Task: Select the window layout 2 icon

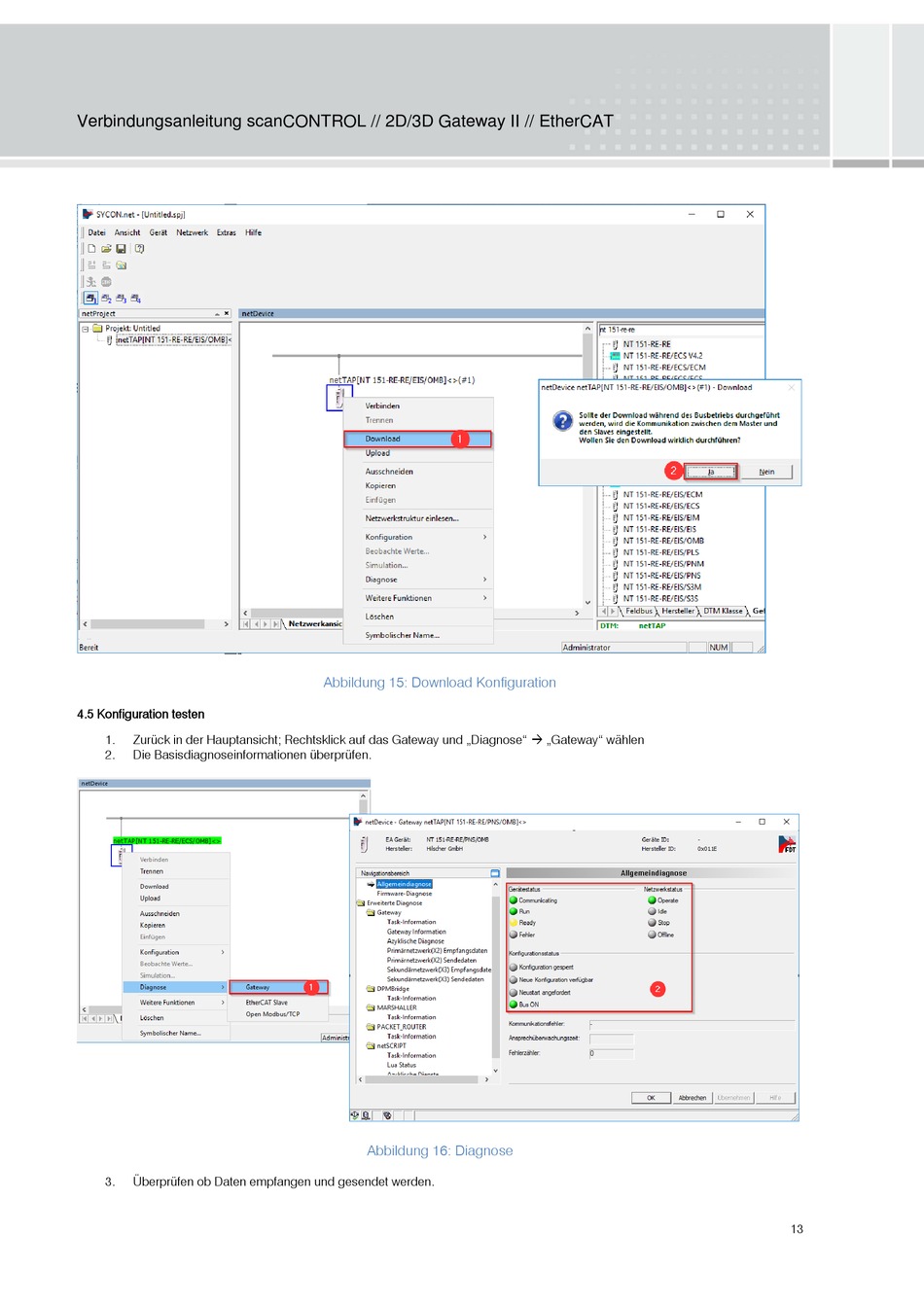Action: (106, 299)
